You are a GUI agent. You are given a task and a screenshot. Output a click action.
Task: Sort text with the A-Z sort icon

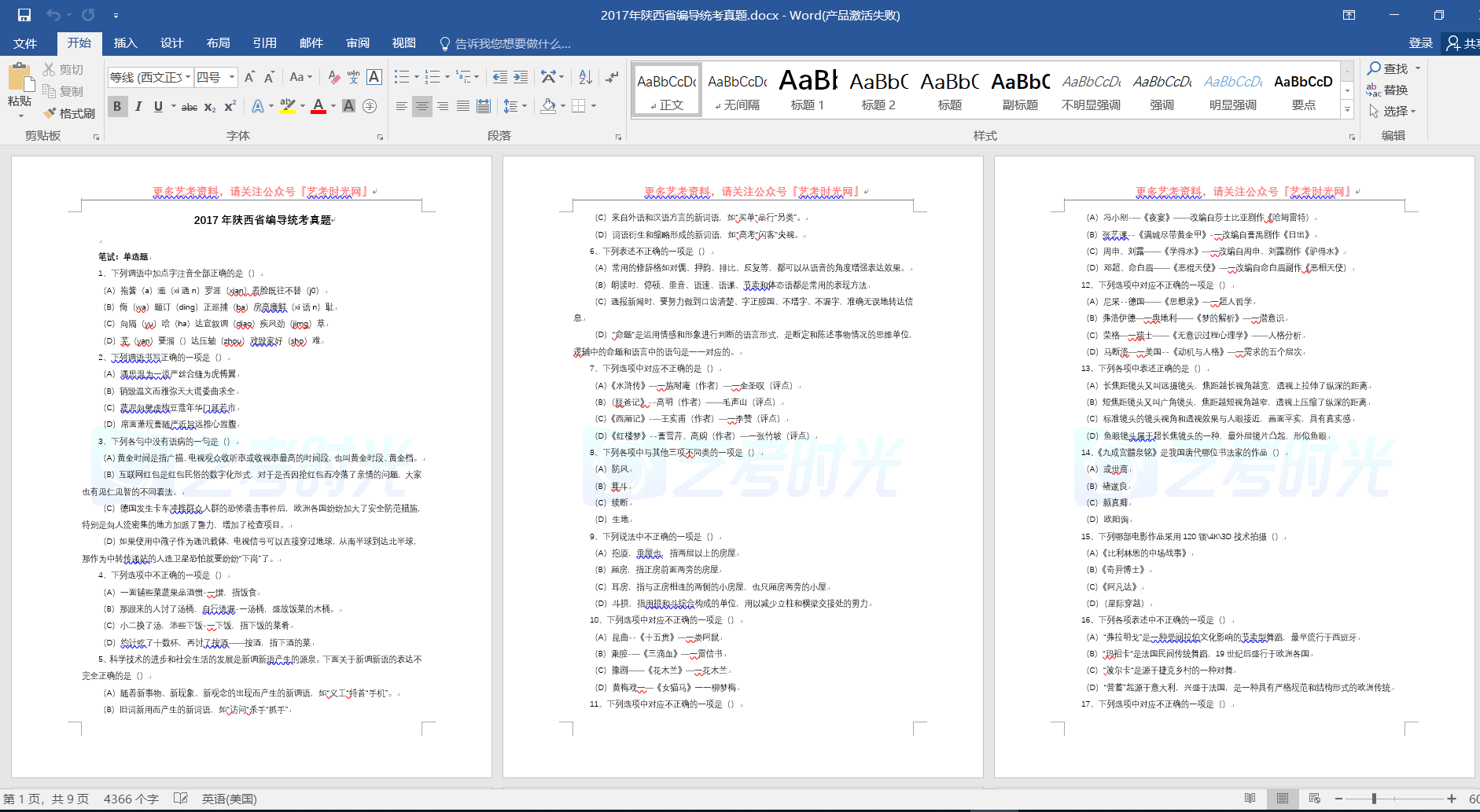pos(585,77)
